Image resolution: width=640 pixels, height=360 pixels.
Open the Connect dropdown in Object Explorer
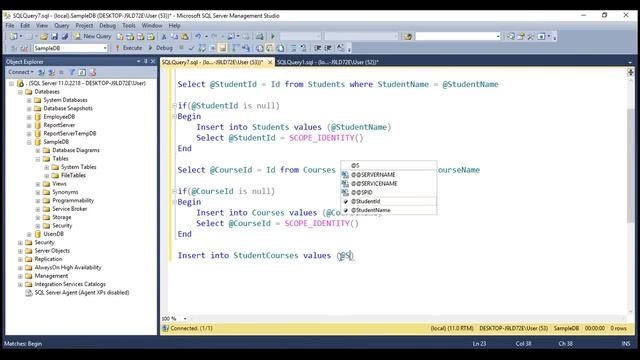tap(21, 72)
